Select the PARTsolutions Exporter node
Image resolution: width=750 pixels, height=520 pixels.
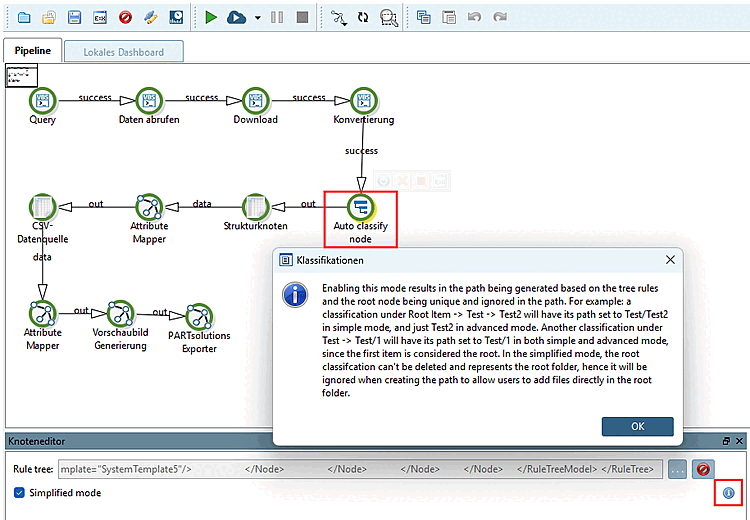(x=199, y=317)
